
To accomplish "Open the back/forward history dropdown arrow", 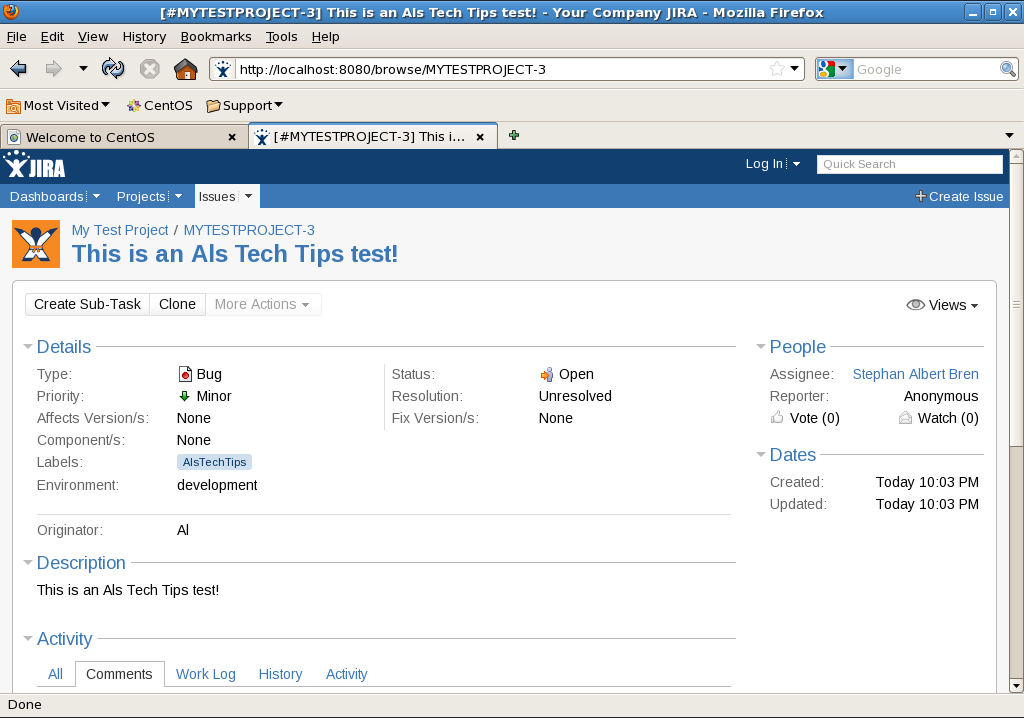I will 83,68.
